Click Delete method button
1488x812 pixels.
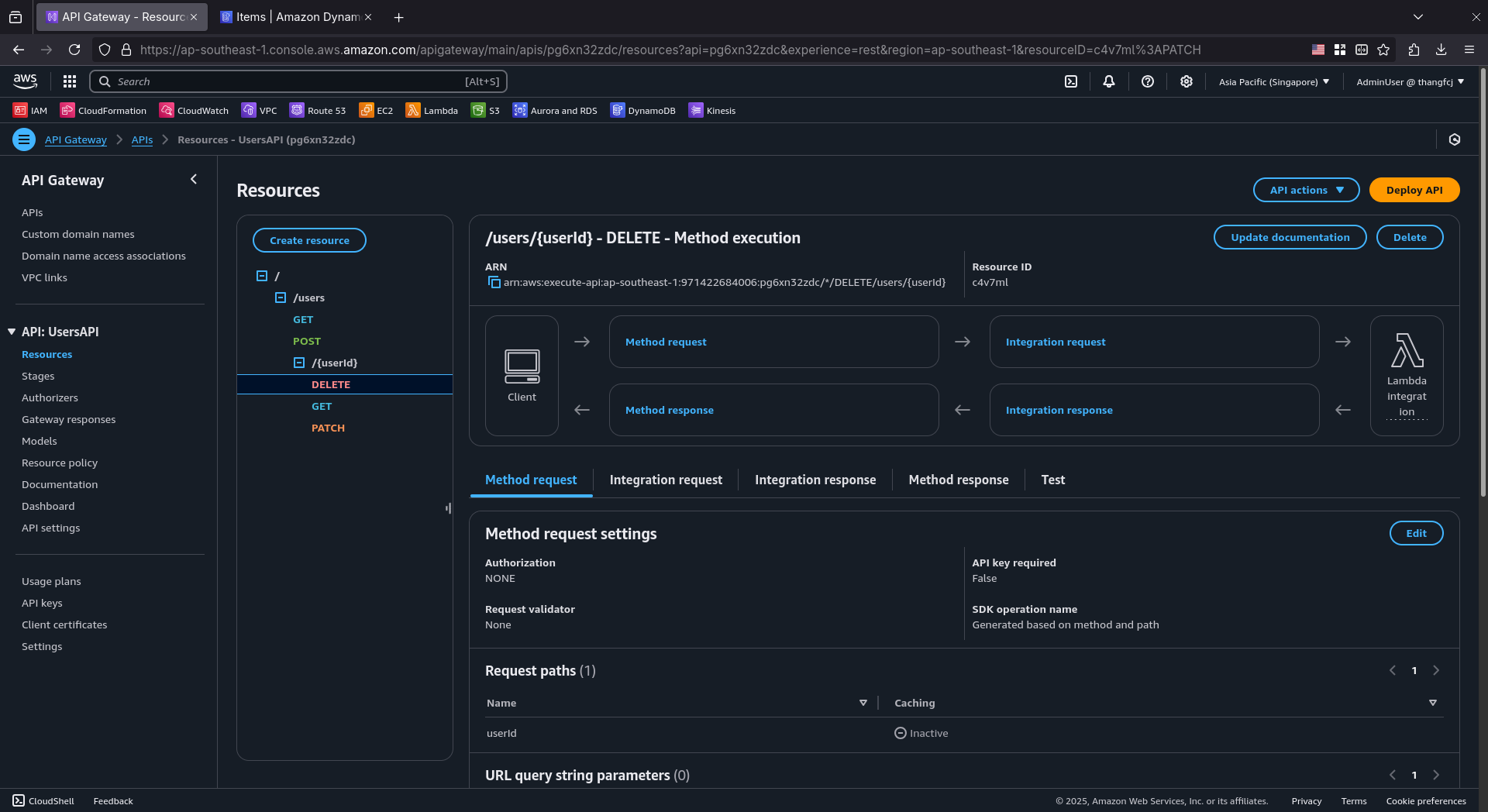pos(1410,237)
